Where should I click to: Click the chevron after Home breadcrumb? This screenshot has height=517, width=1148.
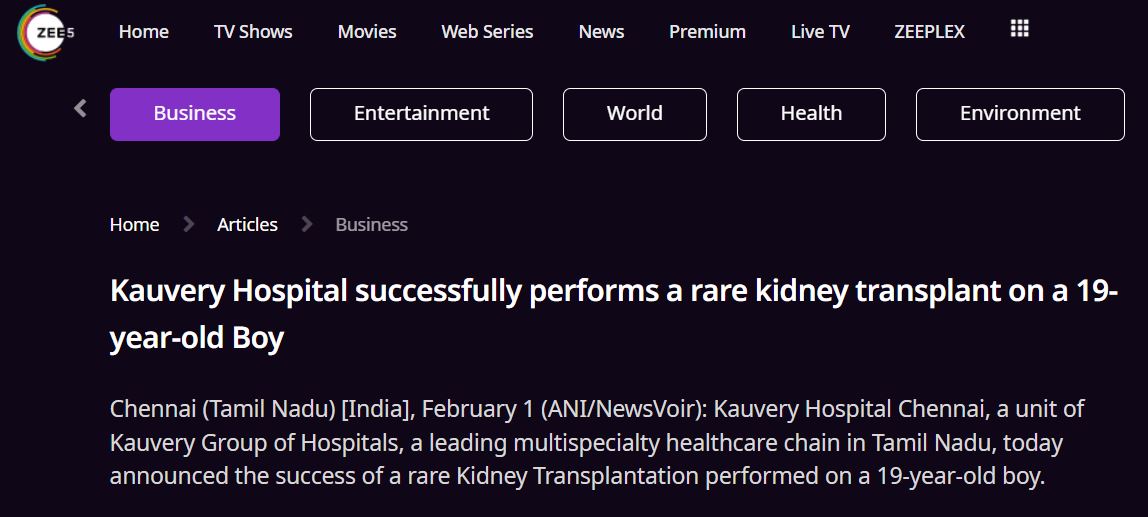click(x=188, y=224)
